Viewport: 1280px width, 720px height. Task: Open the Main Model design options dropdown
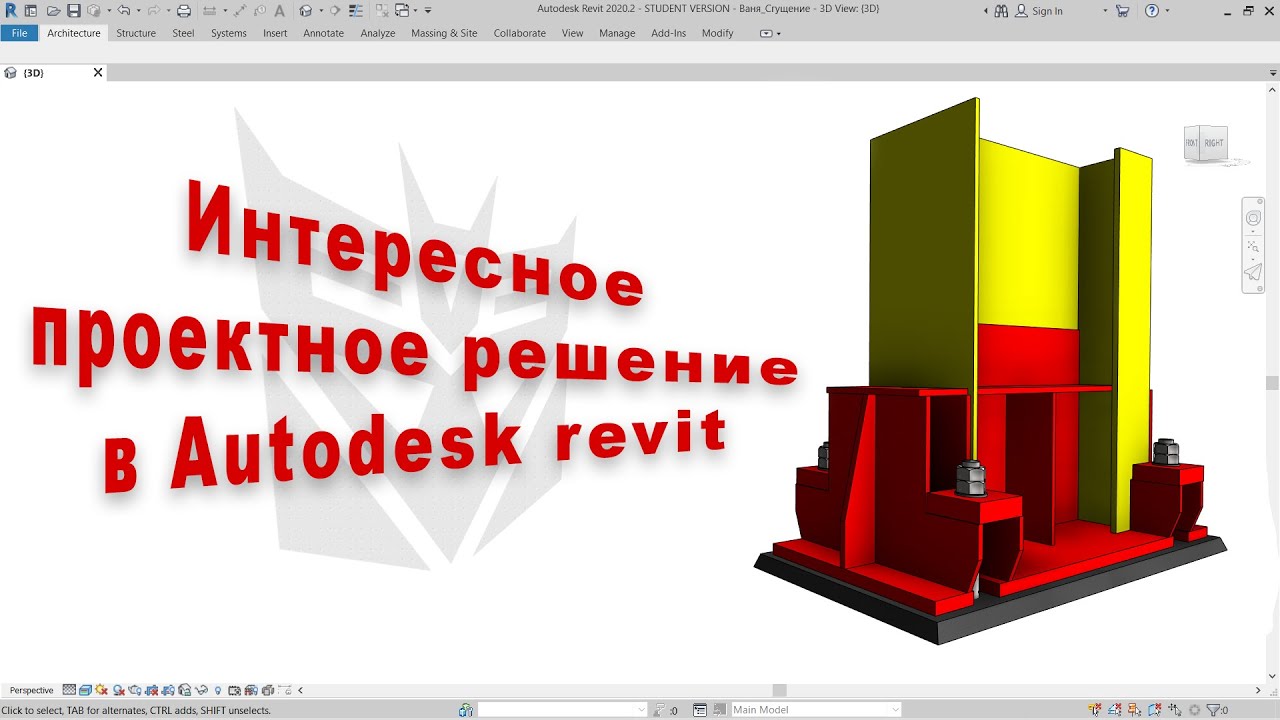816,710
